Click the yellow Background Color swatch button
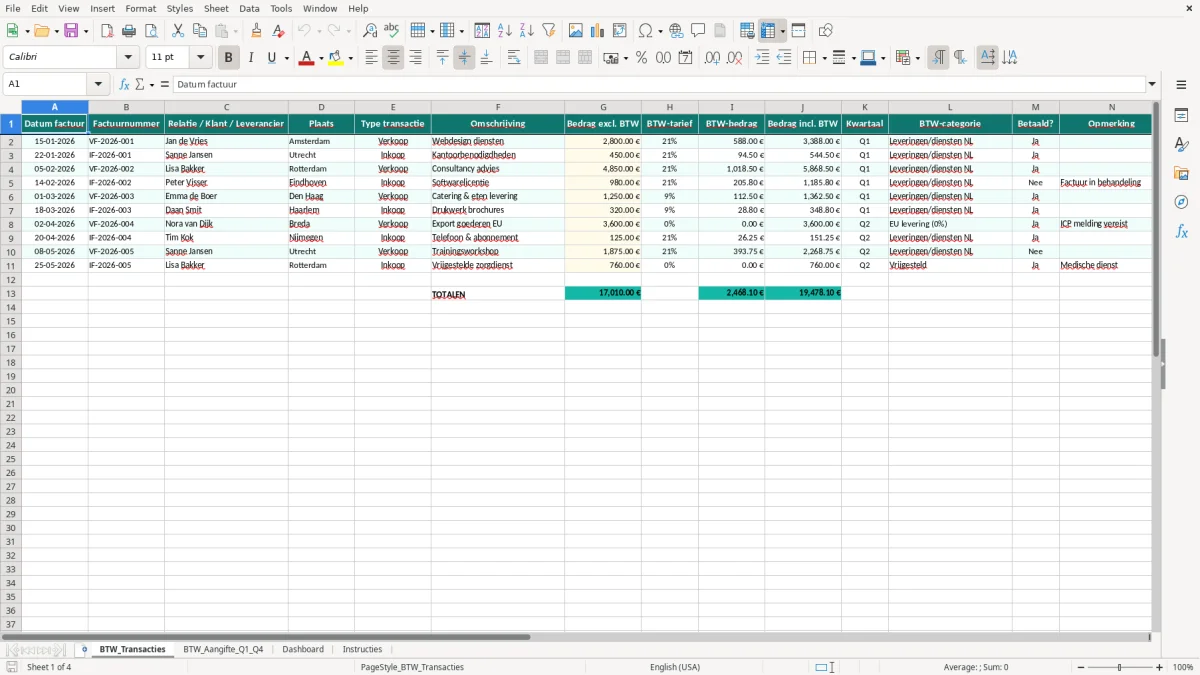This screenshot has width=1200, height=675. (336, 58)
